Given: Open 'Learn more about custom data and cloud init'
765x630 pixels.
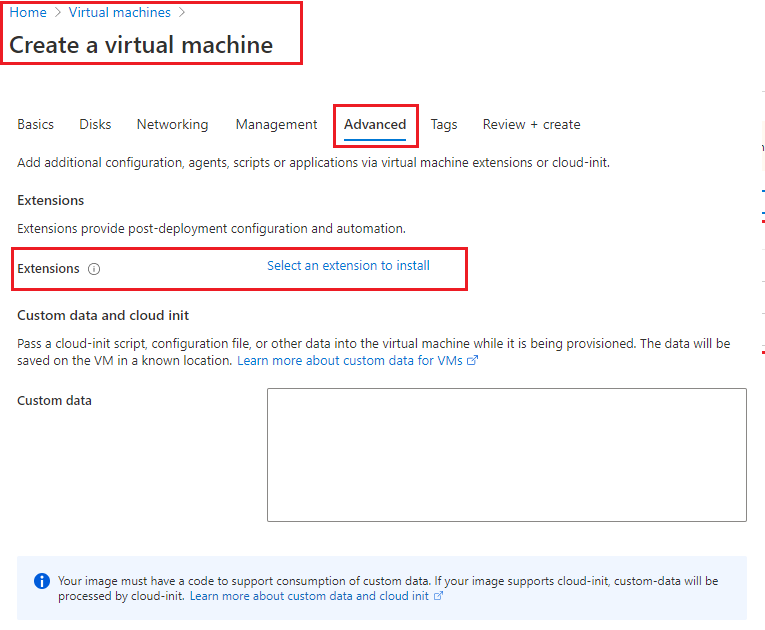Looking at the screenshot, I should (310, 596).
